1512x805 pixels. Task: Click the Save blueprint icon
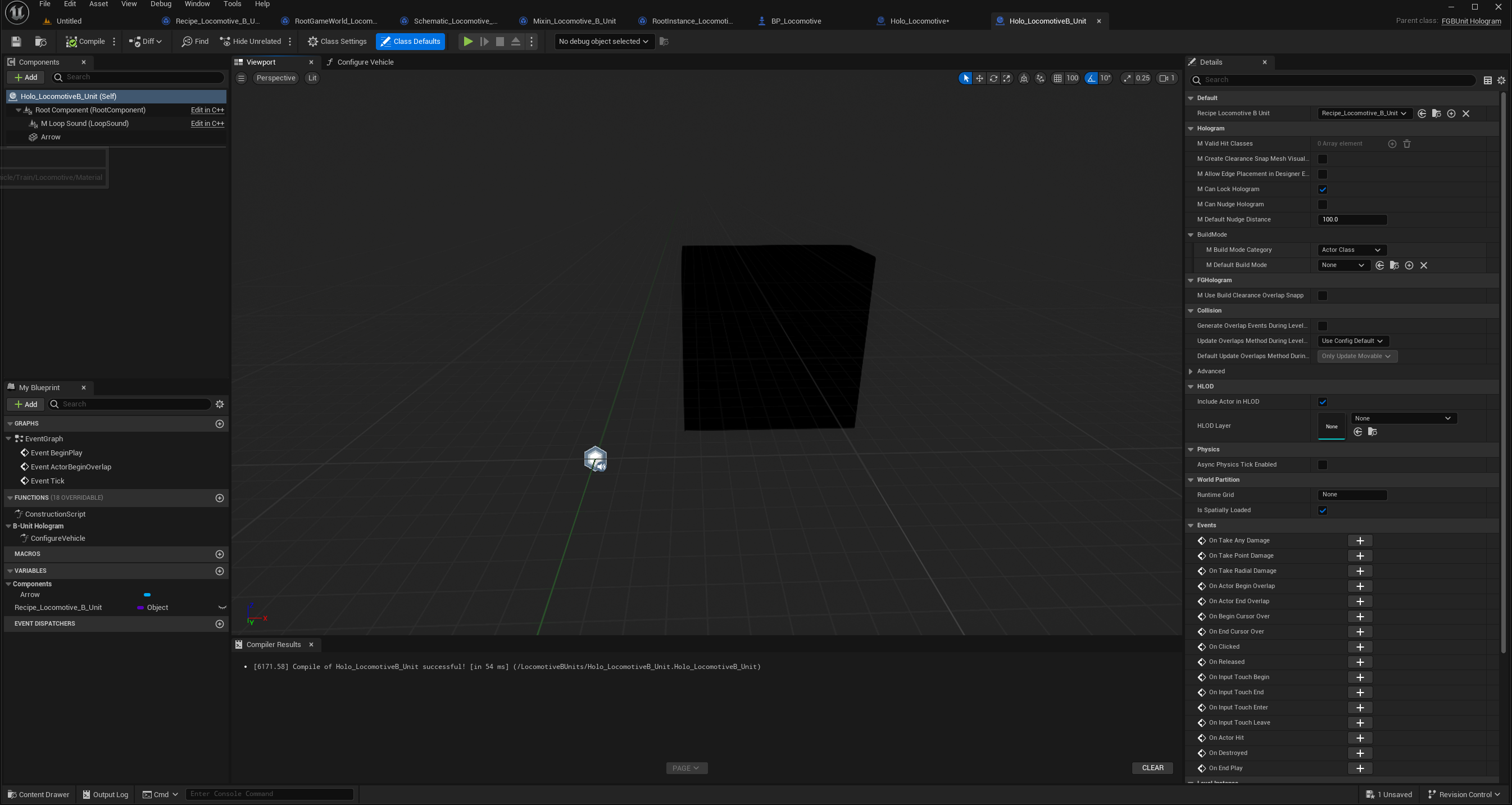(16, 41)
